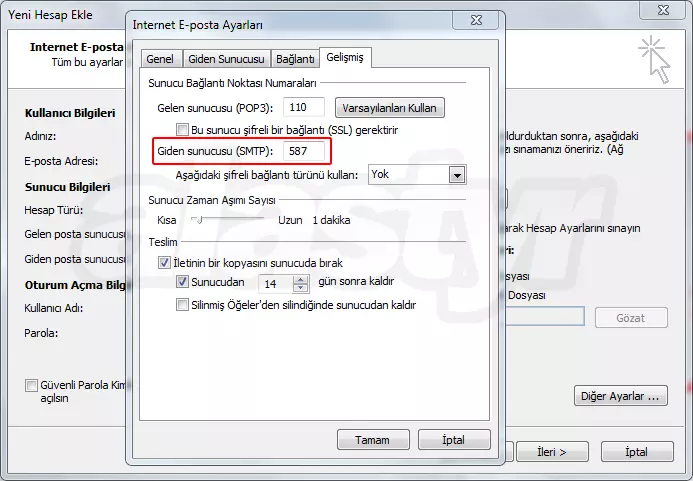Click the POP3 port field showing 110

(x=304, y=107)
